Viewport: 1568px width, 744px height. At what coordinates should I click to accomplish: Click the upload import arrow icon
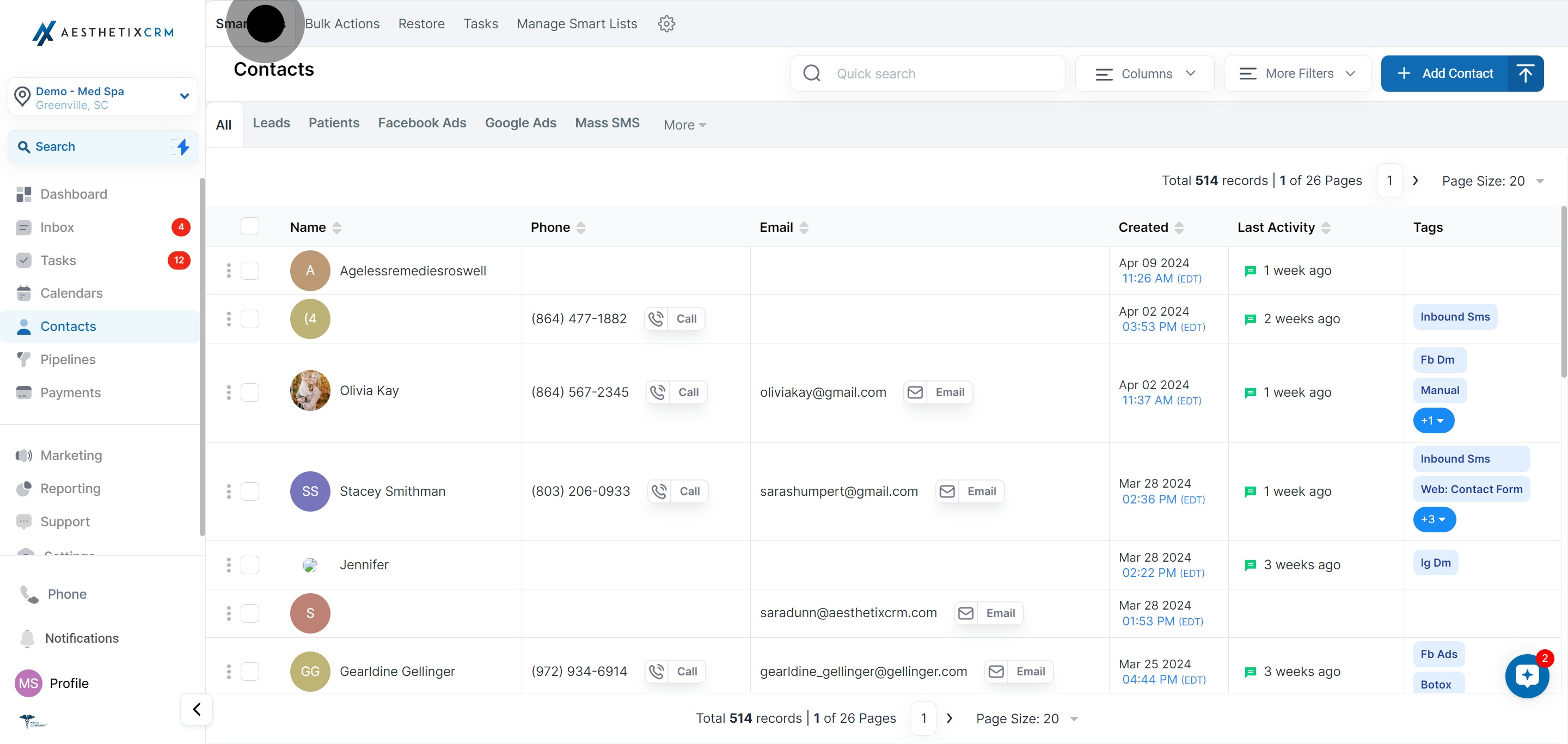click(x=1525, y=73)
